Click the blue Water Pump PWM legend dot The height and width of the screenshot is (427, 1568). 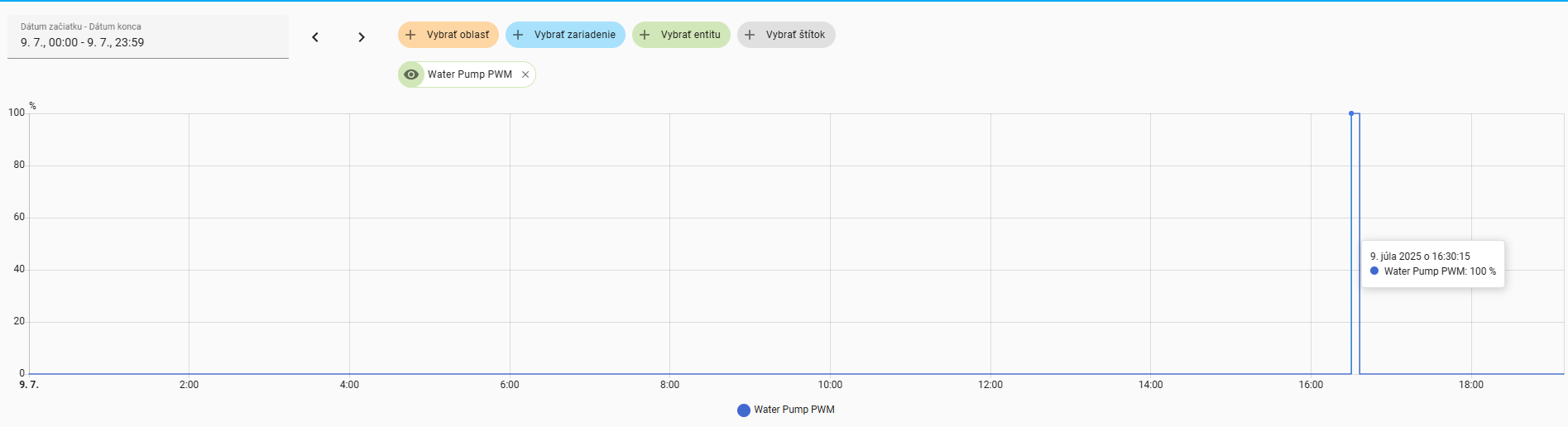(744, 410)
